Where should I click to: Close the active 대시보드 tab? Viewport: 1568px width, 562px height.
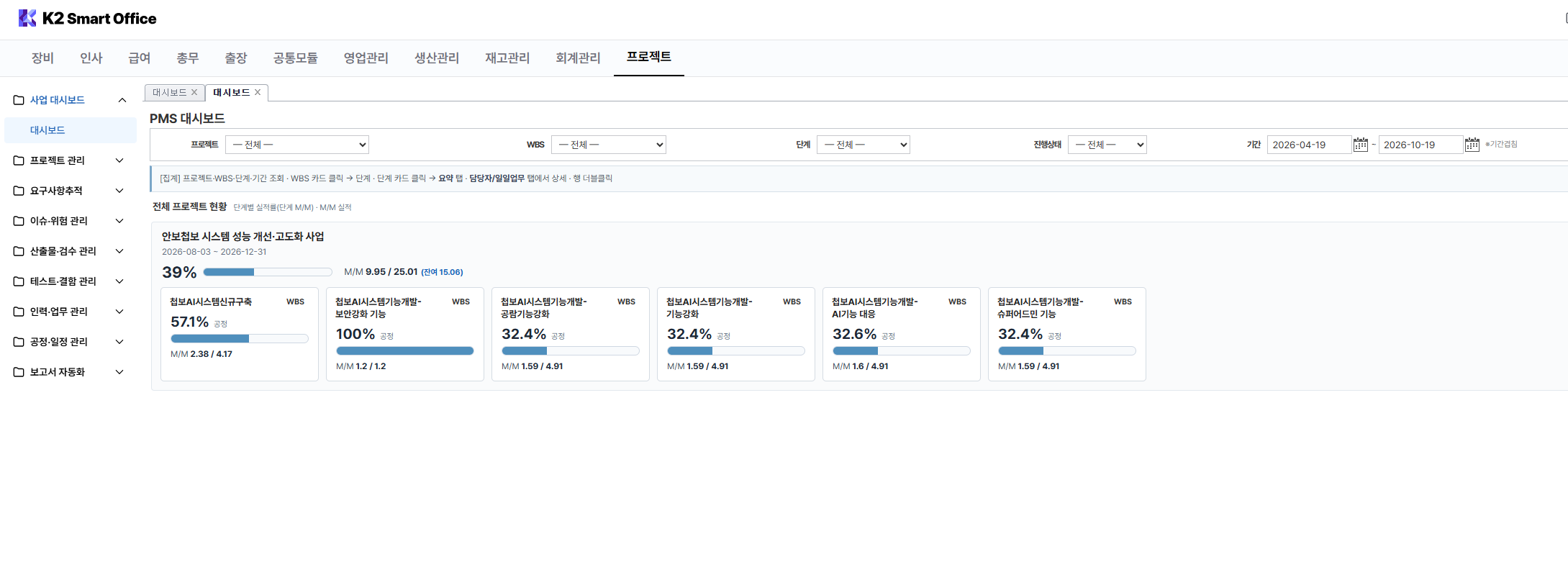[x=258, y=92]
